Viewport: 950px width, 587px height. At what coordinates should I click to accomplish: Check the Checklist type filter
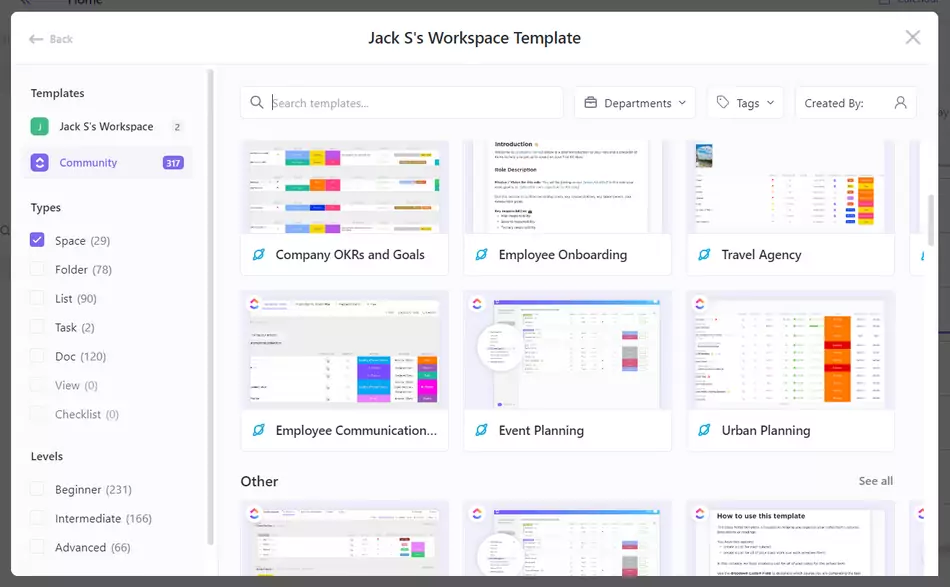tap(37, 414)
